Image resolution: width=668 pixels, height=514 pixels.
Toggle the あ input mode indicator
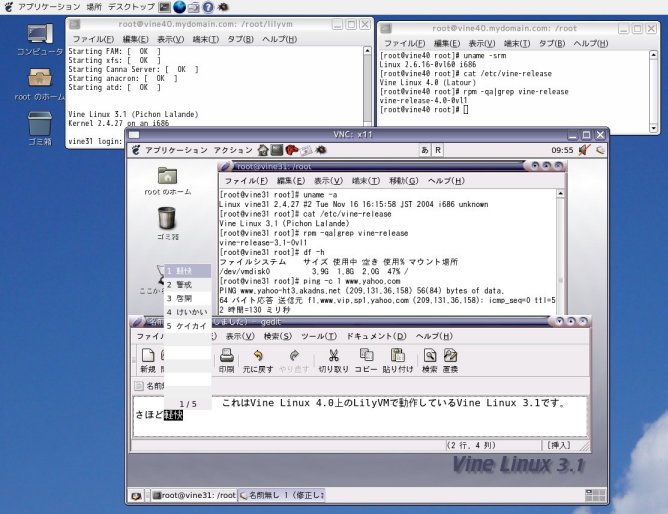point(425,150)
